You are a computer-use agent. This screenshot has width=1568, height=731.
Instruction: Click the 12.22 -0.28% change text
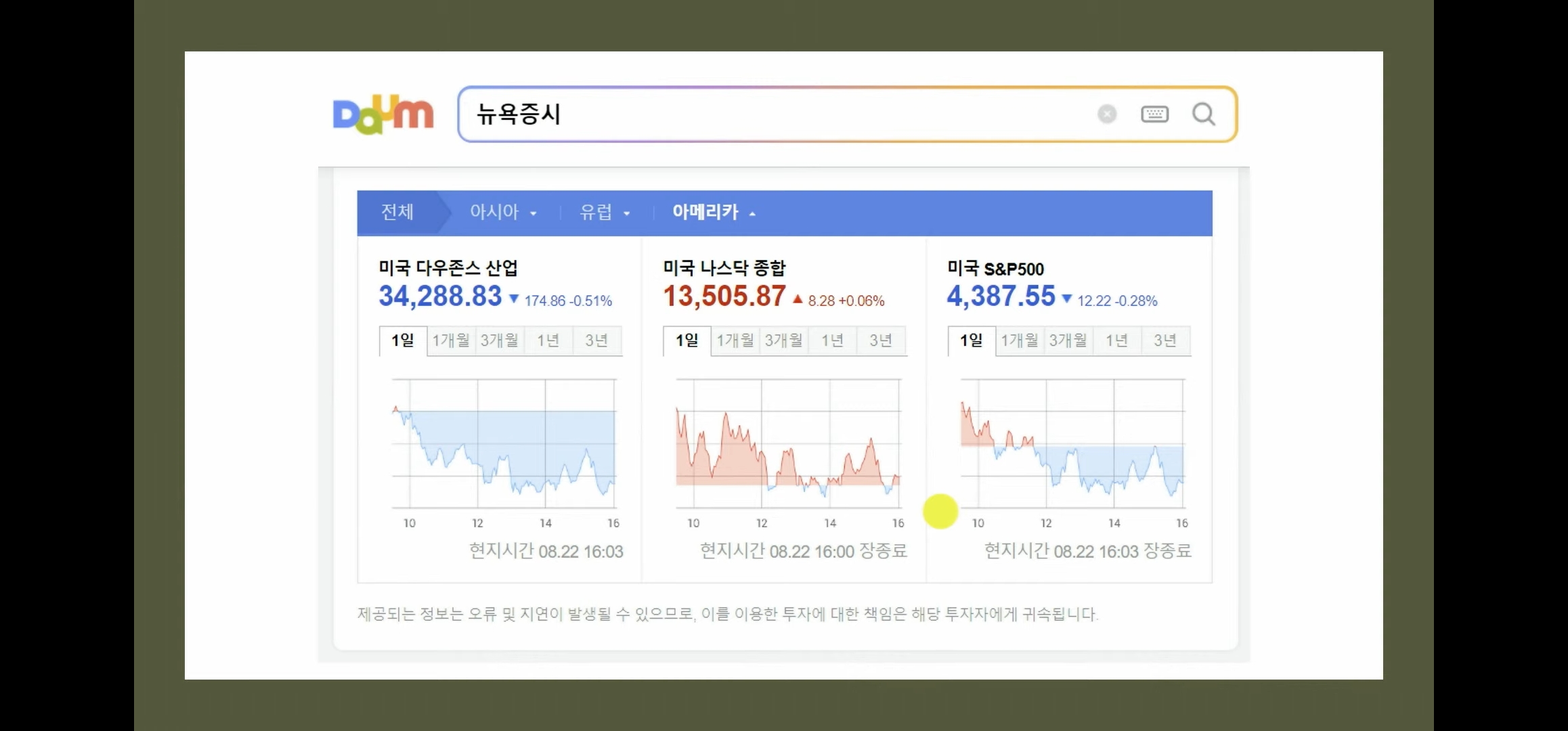[1117, 301]
